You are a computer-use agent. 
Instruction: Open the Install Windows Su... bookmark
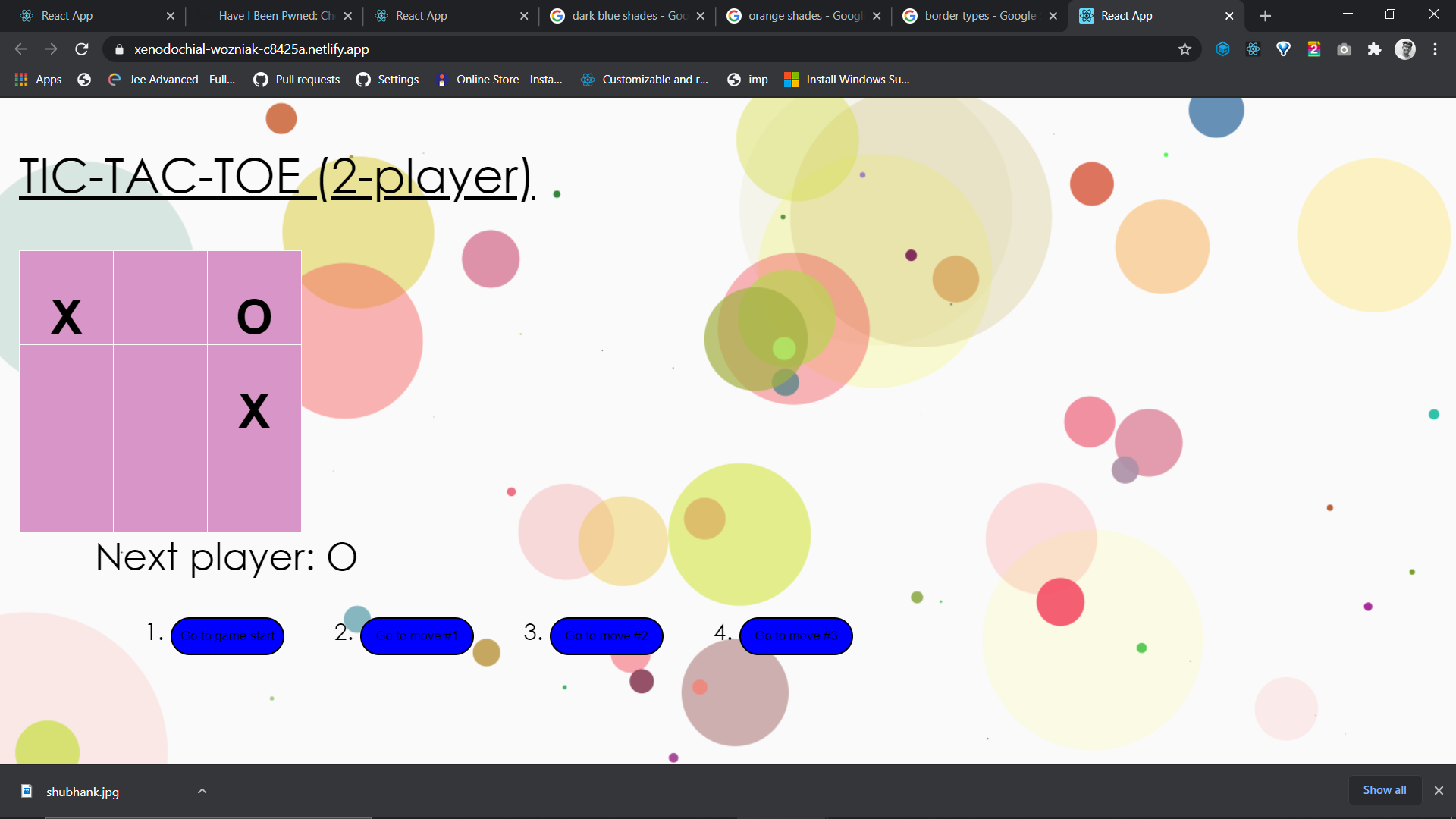846,80
